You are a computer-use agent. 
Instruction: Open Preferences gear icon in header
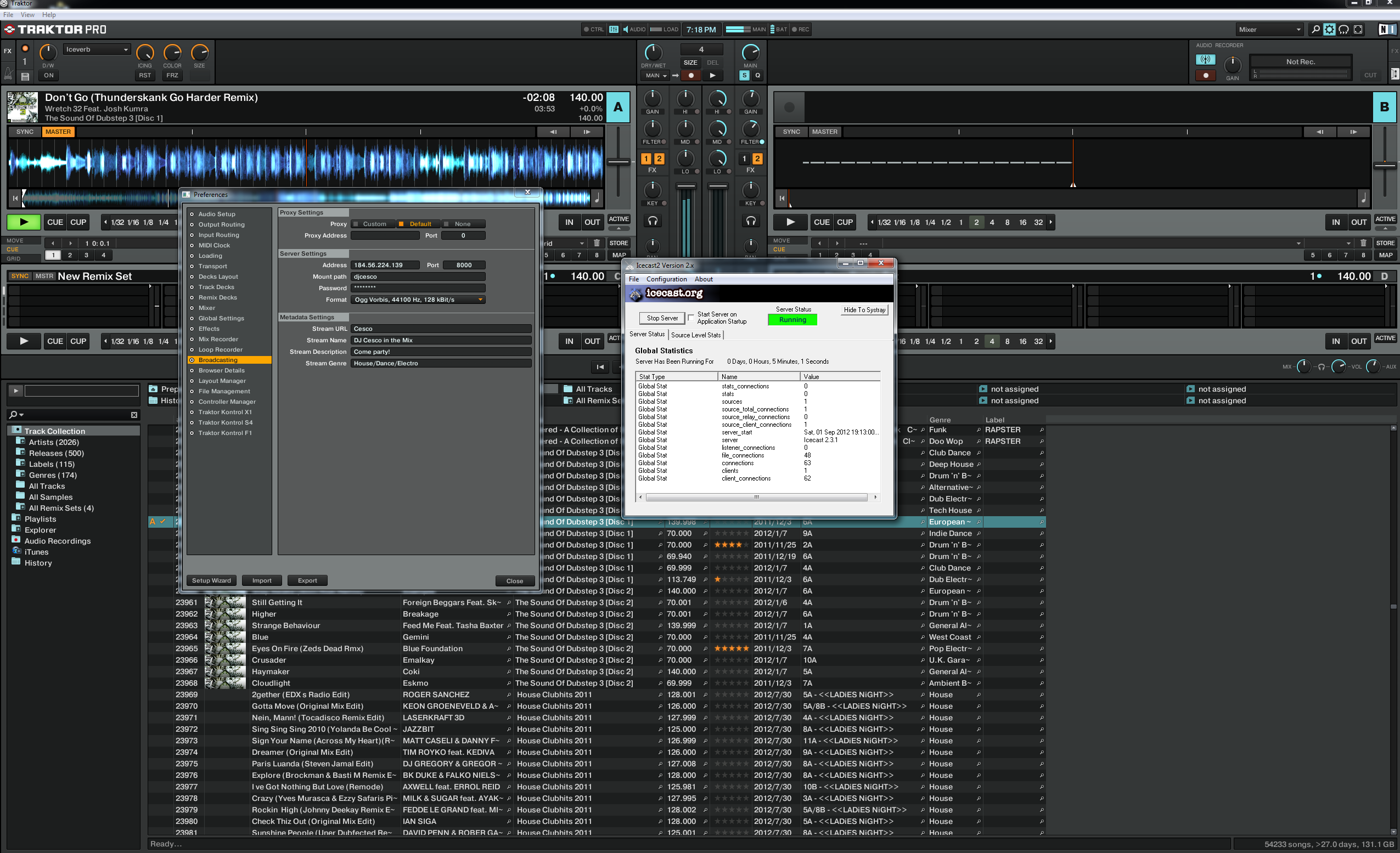pos(1330,30)
